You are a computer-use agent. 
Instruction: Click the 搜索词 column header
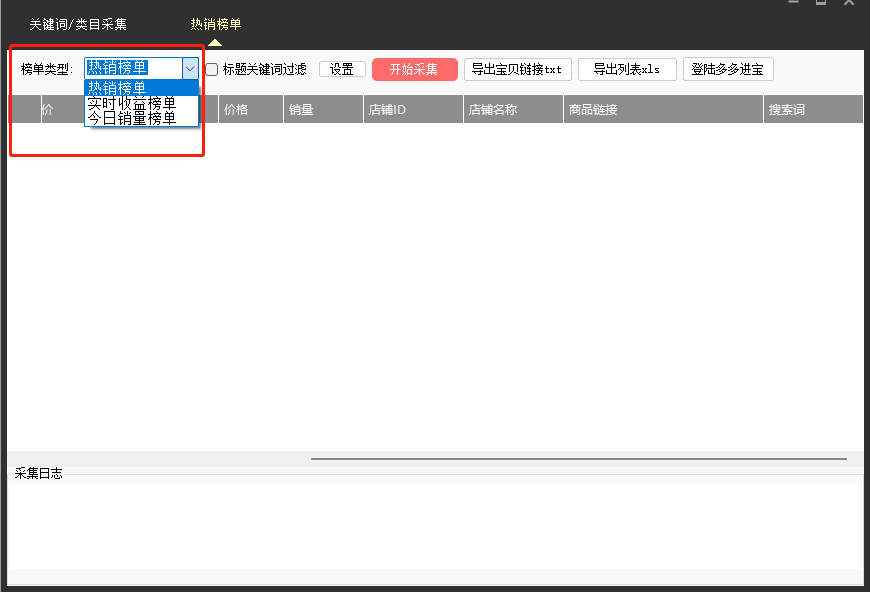813,109
